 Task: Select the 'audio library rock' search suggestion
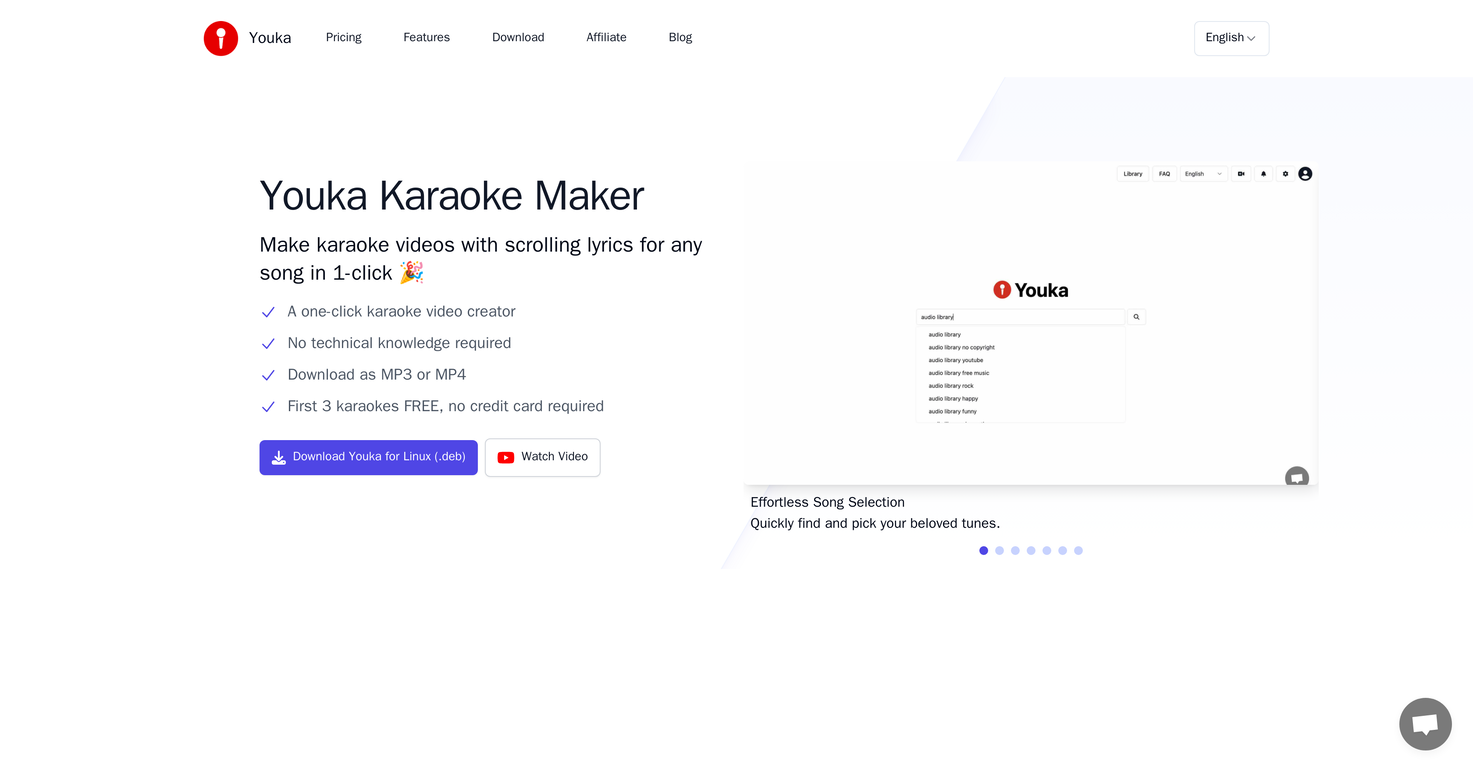pyautogui.click(x=951, y=385)
